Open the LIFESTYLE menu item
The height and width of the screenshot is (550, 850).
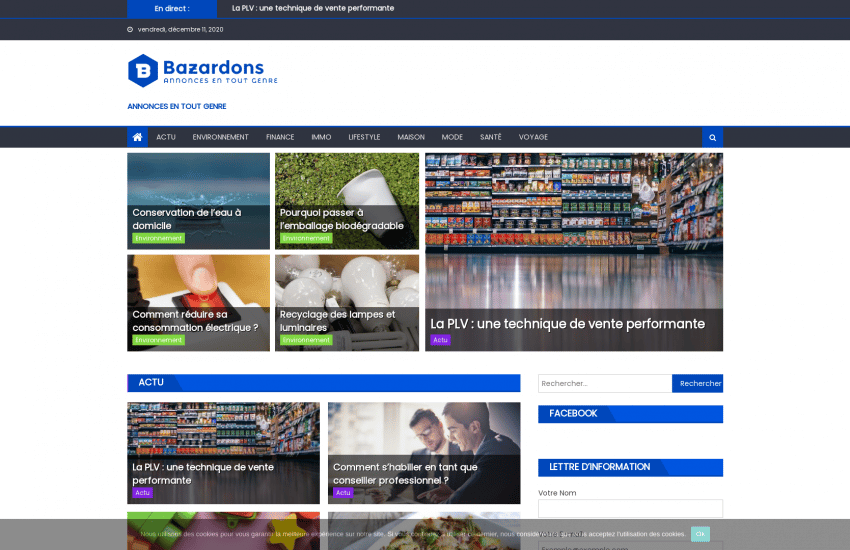(x=364, y=137)
